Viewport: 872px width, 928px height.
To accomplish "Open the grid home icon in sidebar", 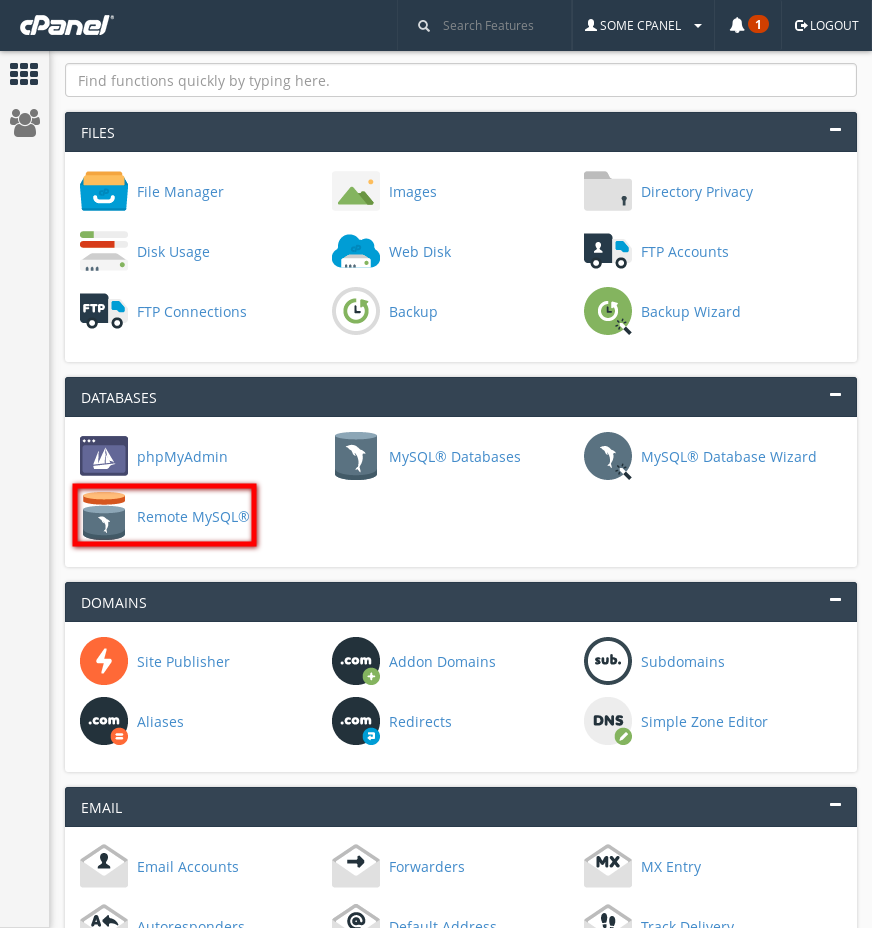I will tap(24, 74).
